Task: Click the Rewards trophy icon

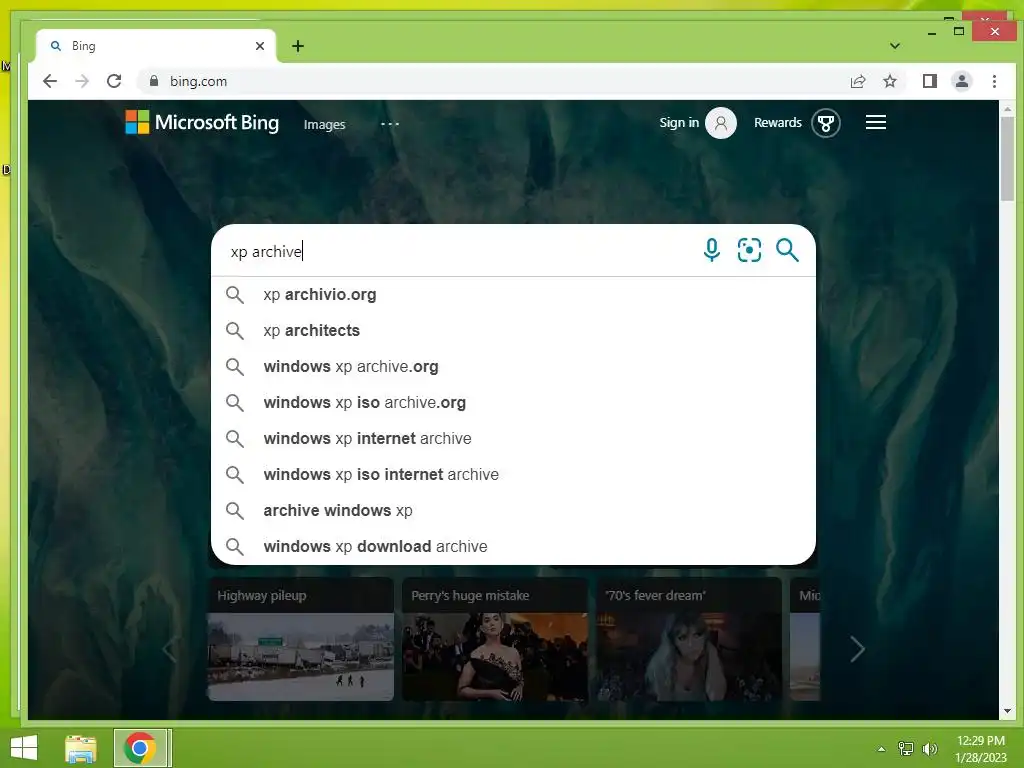Action: pos(825,123)
